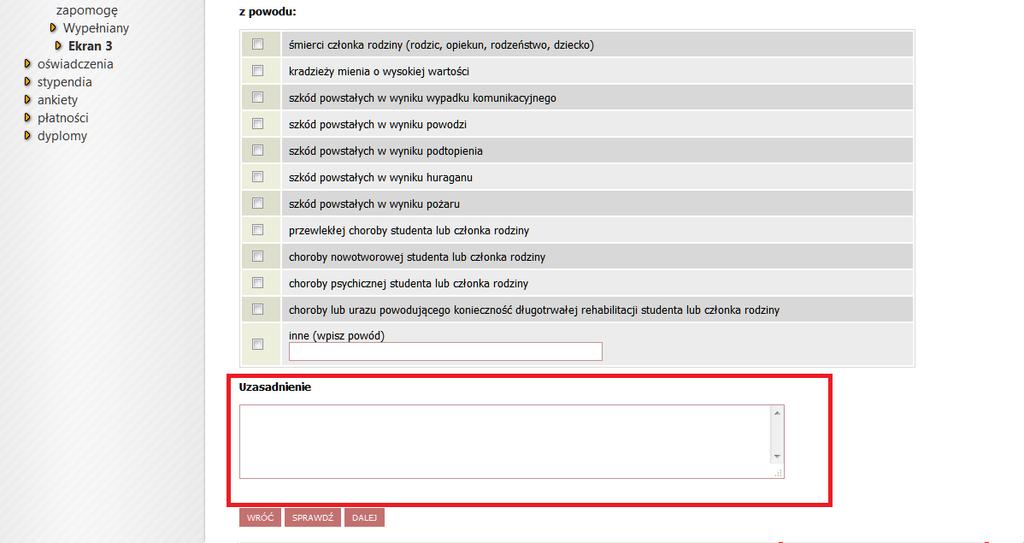Enable 'szkód powstałych w wyniku powodzi' checkbox
This screenshot has height=543, width=1024.
click(x=258, y=123)
